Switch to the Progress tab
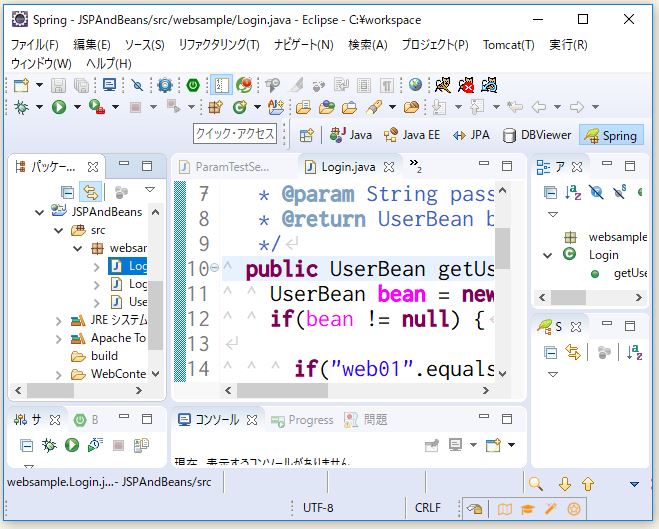The image size is (659, 529). 302,420
